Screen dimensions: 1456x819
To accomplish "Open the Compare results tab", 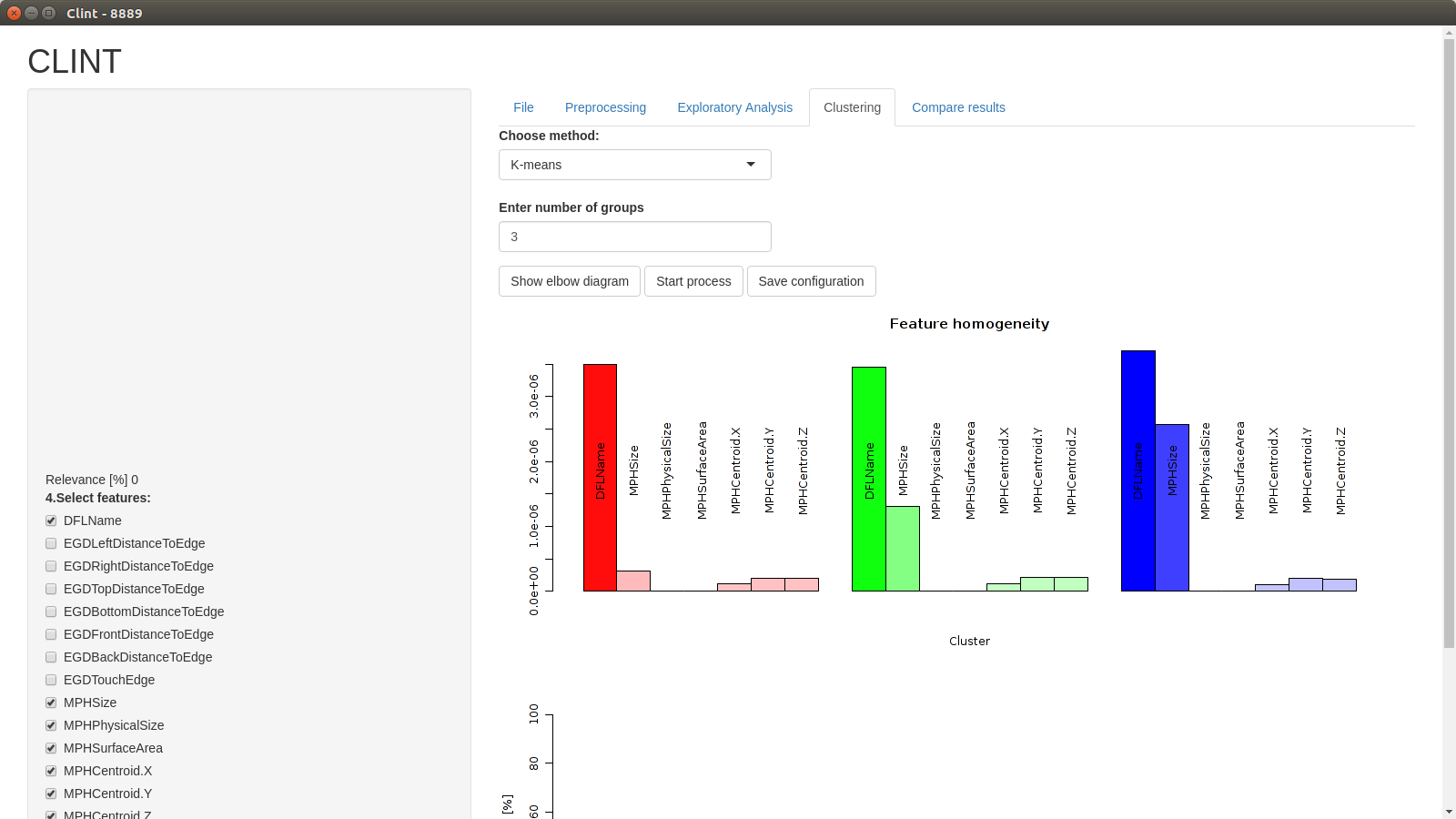I will (x=958, y=107).
